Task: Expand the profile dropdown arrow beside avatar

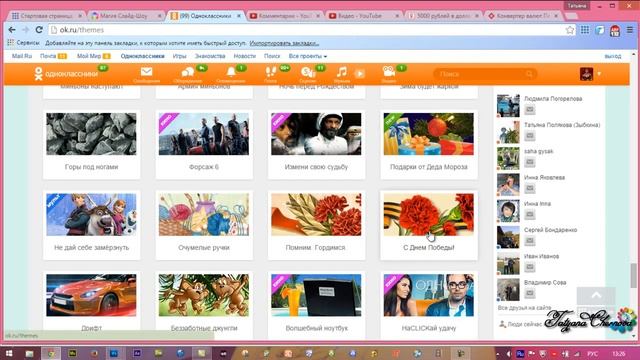Action: click(599, 74)
